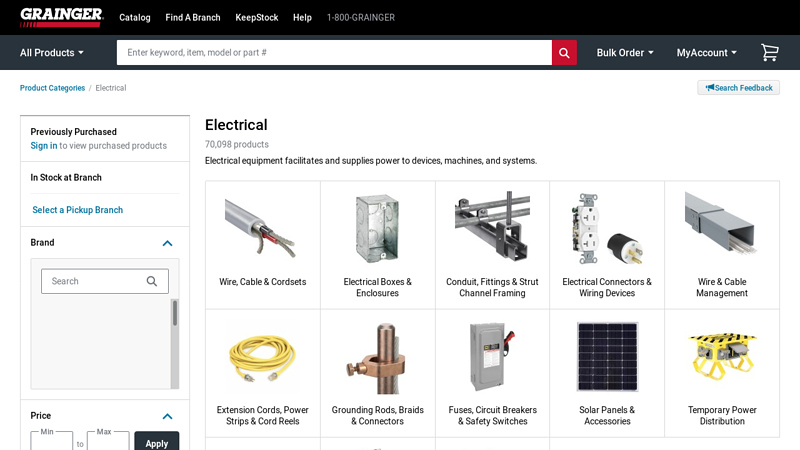This screenshot has height=450, width=800.
Task: Click the Wire & Cable Management label
Action: pyautogui.click(x=721, y=287)
